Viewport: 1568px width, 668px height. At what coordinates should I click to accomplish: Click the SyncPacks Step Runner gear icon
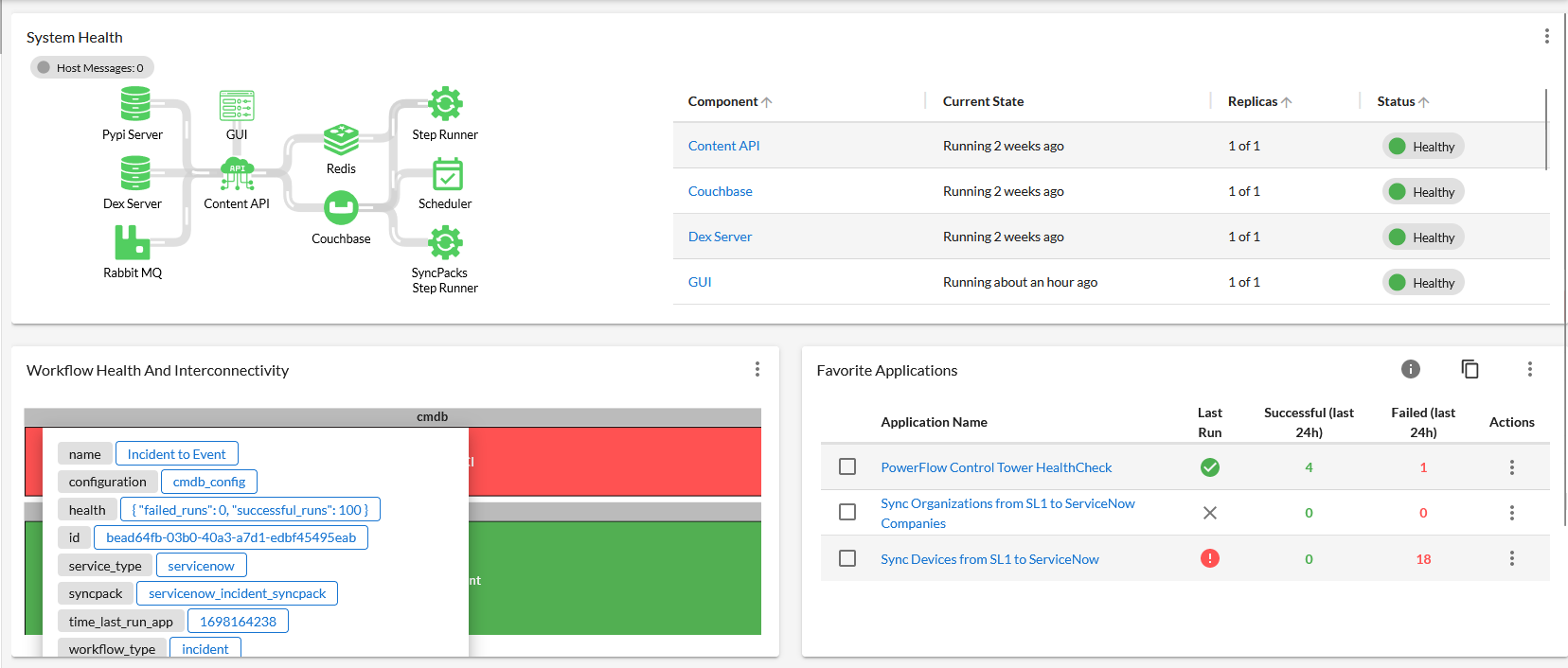(x=445, y=242)
